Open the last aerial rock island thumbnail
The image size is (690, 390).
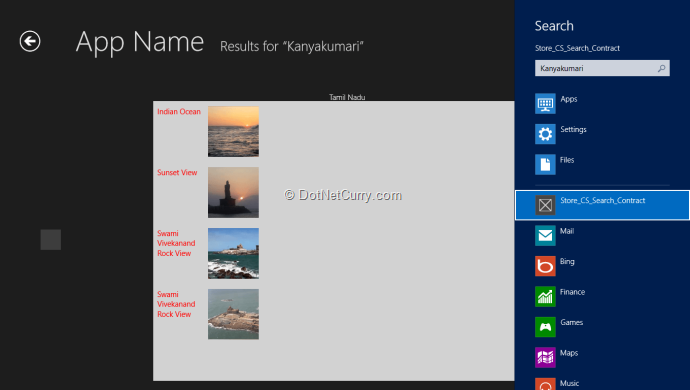pyautogui.click(x=233, y=314)
